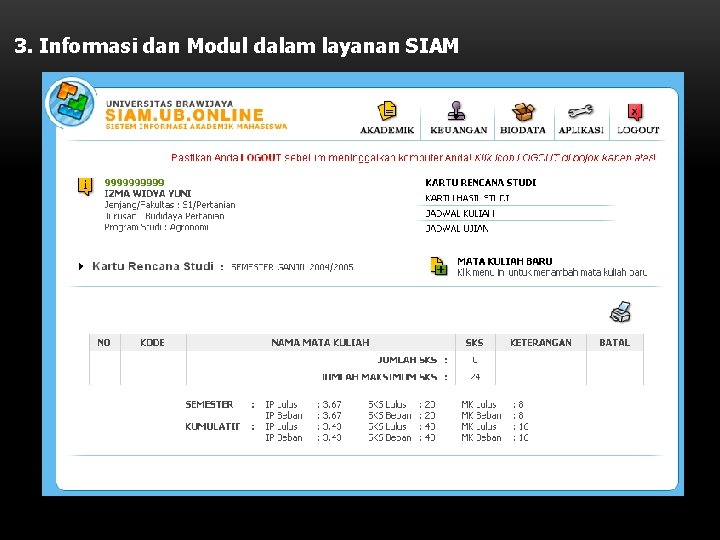Print the study plan with printer icon

click(620, 312)
